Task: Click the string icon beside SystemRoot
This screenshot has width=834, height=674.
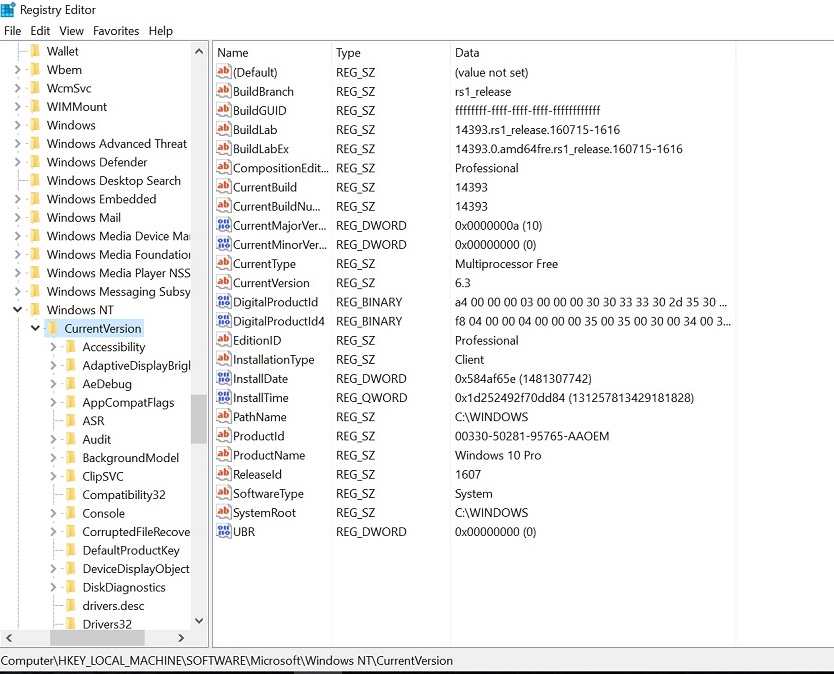Action: 223,512
